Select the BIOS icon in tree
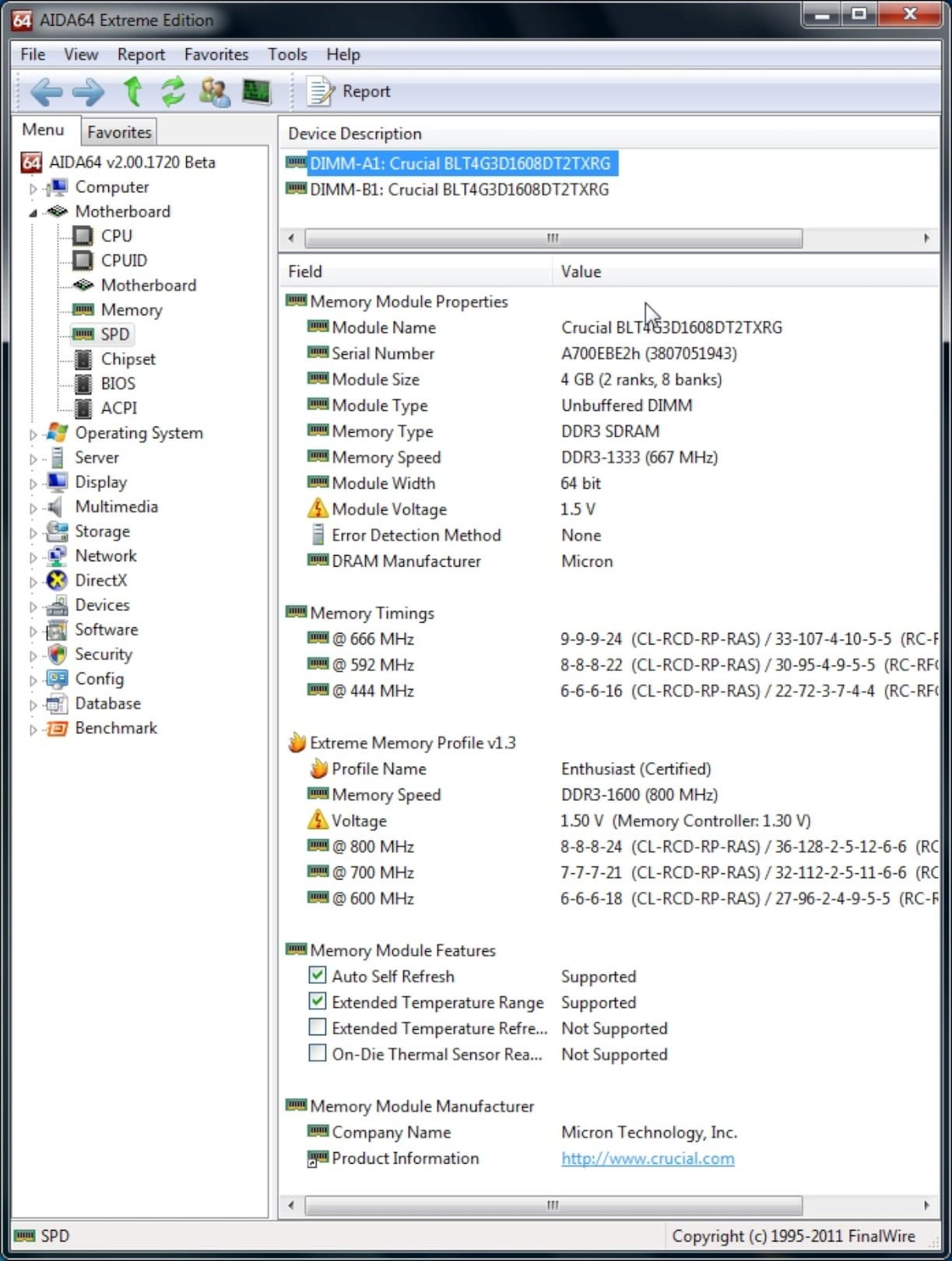 tap(83, 384)
